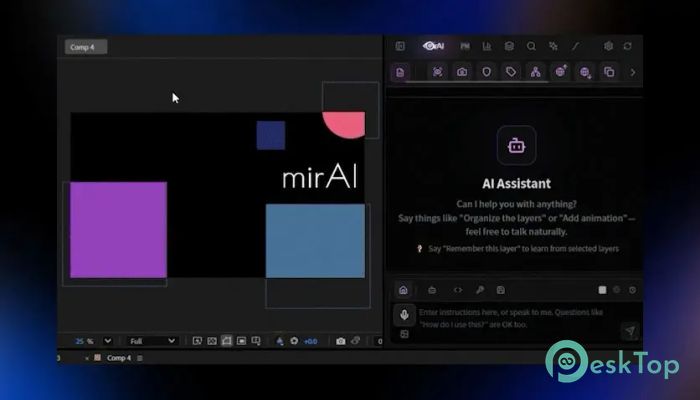Open plugin settings gear icon
This screenshot has width=700, height=400.
[608, 46]
